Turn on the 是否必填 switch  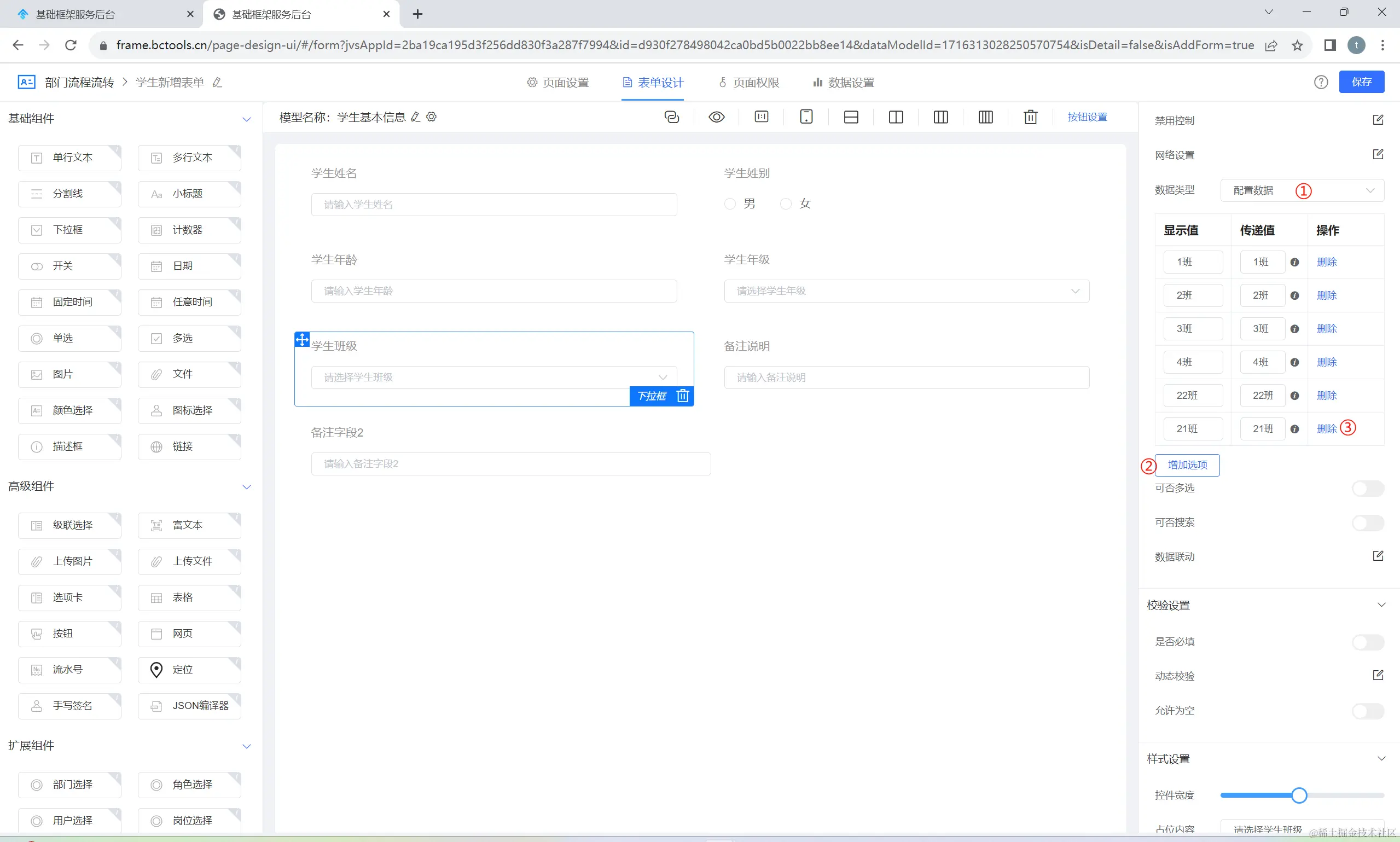click(1367, 642)
